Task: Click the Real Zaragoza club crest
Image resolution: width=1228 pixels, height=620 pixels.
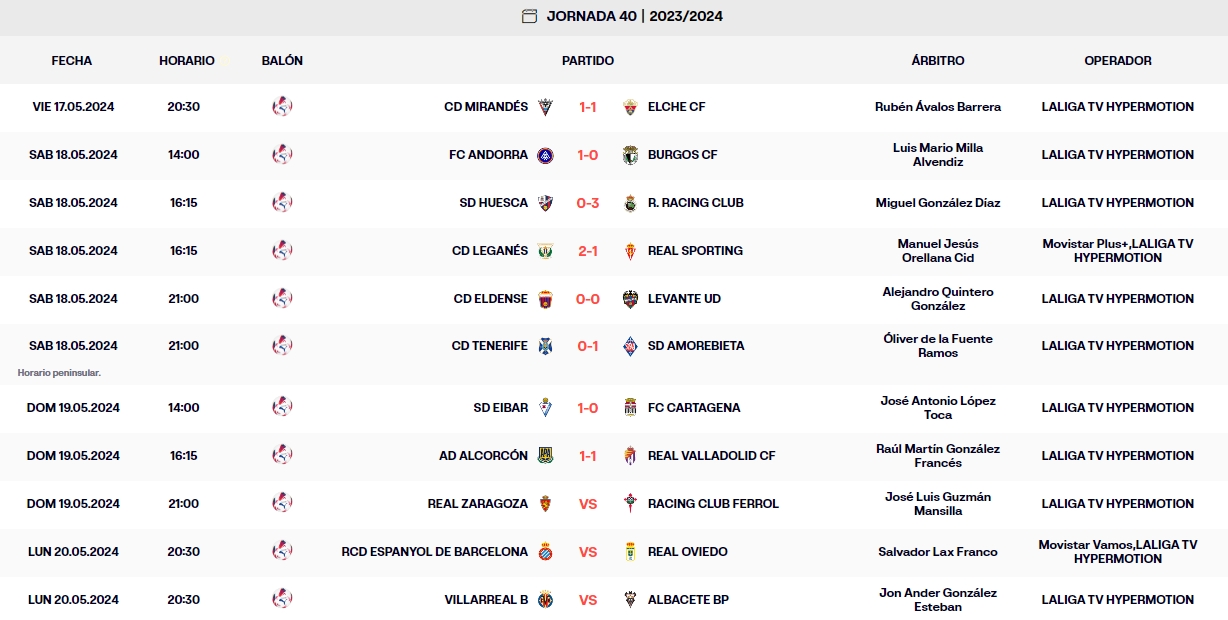Action: tap(545, 504)
